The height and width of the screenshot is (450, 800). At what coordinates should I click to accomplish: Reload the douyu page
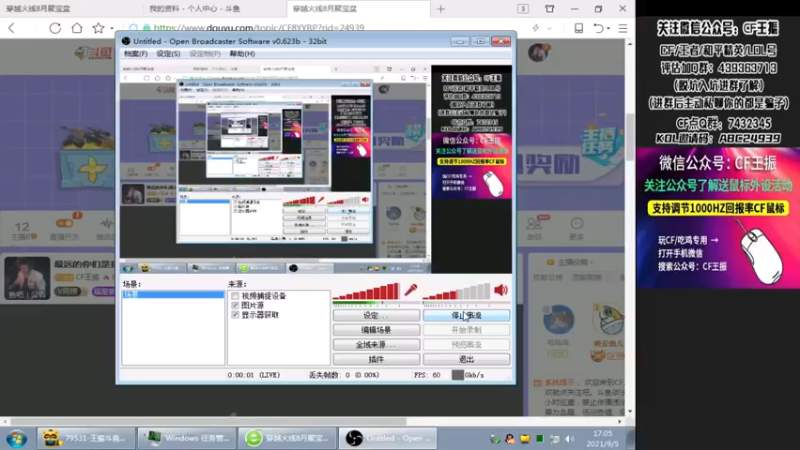(x=55, y=28)
